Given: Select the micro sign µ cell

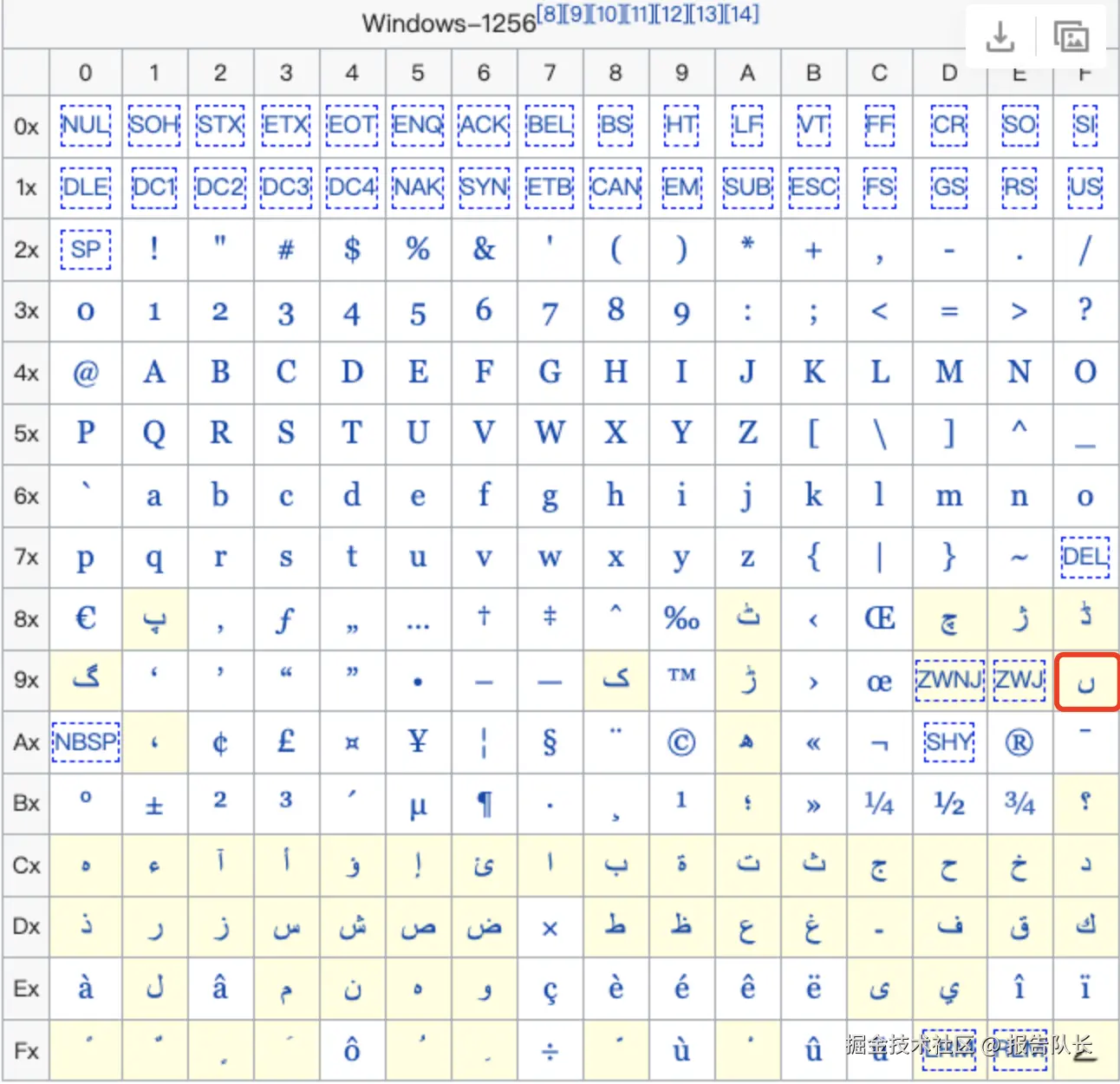Looking at the screenshot, I should (x=418, y=804).
